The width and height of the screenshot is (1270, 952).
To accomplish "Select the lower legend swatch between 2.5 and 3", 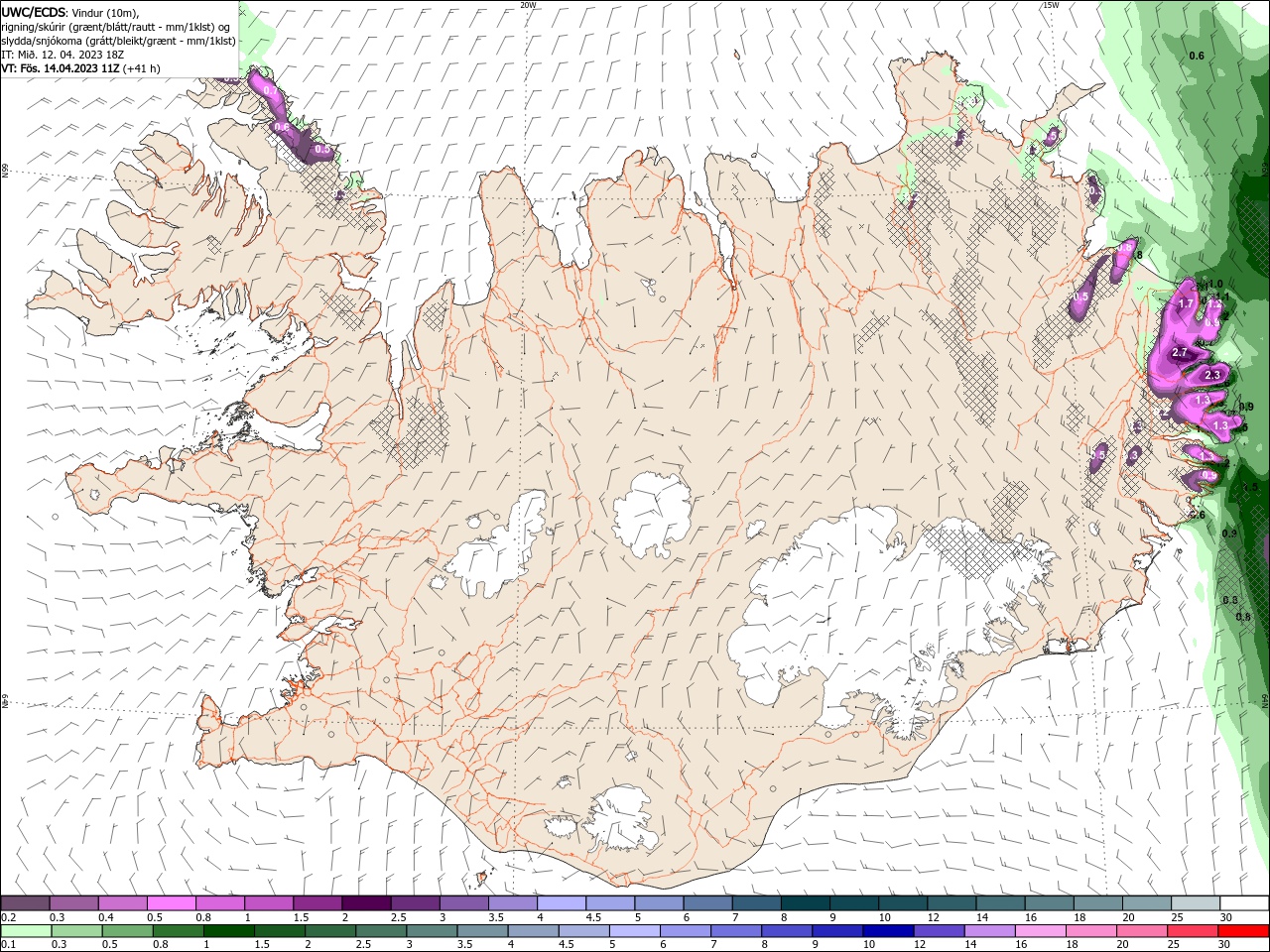I will point(381,931).
